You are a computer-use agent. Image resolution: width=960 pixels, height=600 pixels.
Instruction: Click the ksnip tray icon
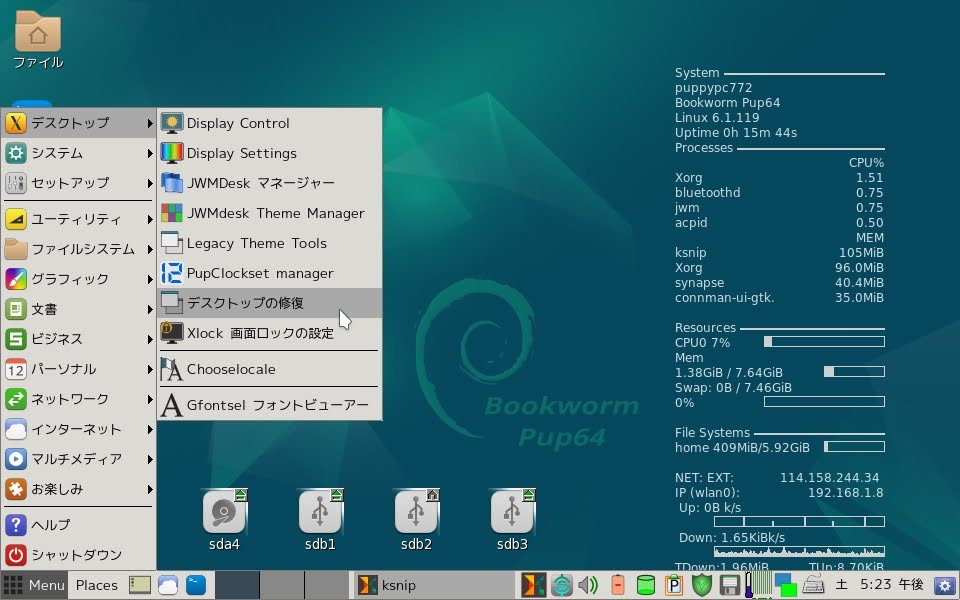533,585
